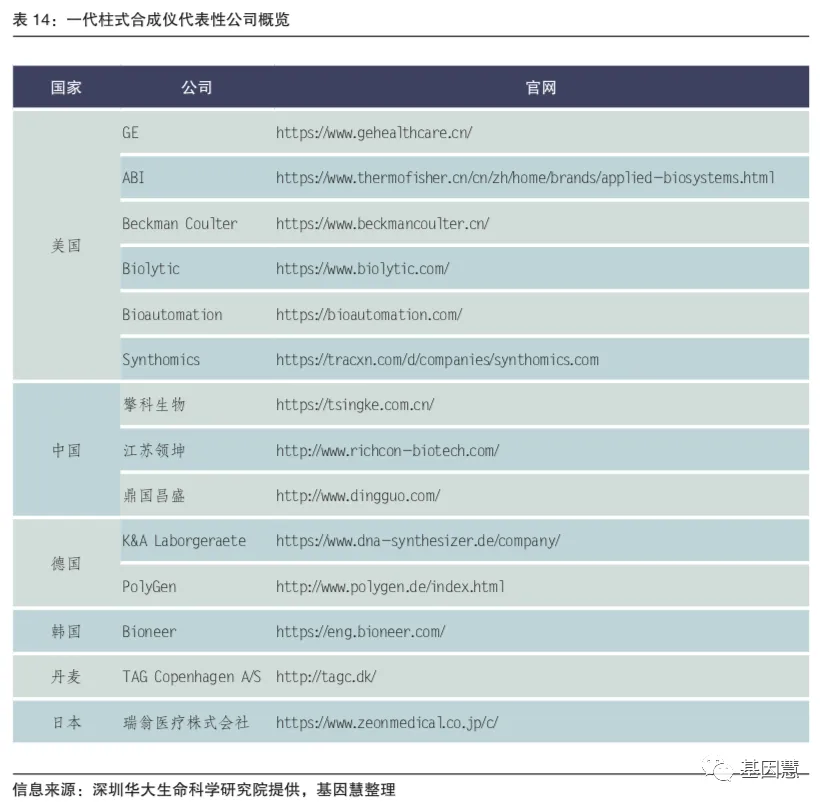This screenshot has height=805, width=826.
Task: Open the beckmancoulter.cn website URL
Action: (382, 224)
